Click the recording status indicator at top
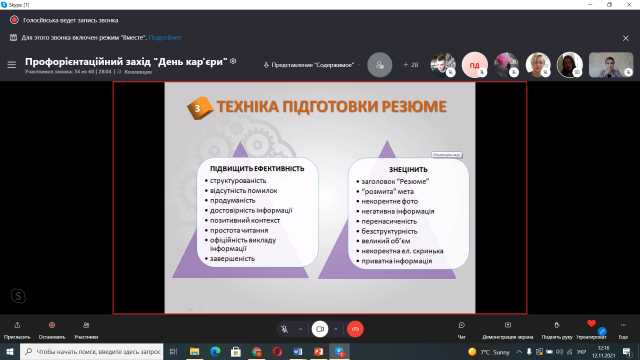This screenshot has height=360, width=640. 14,20
